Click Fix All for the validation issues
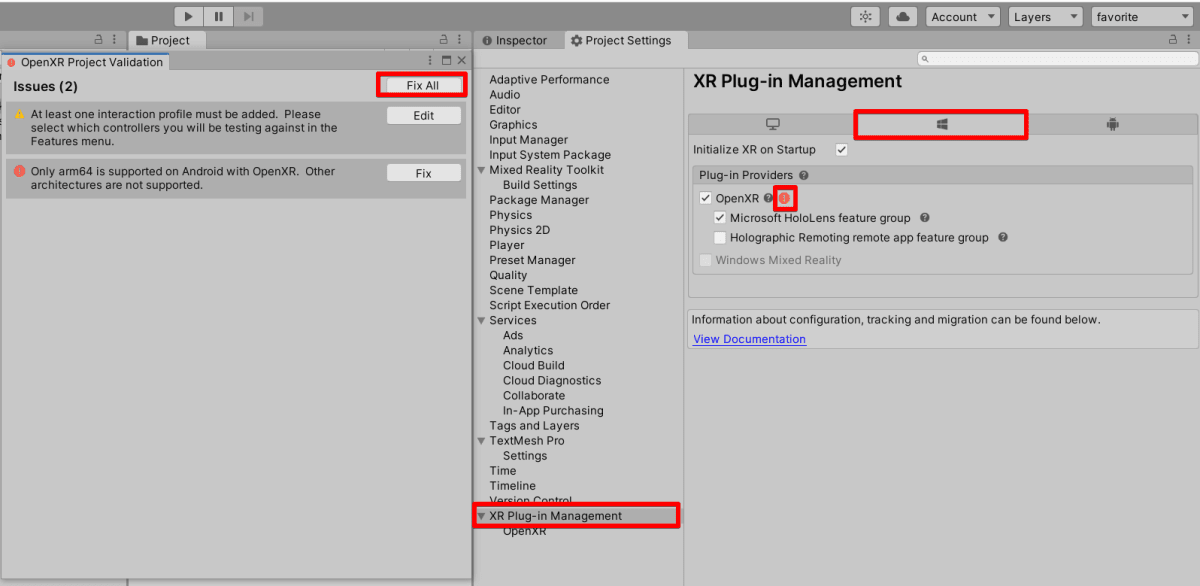The image size is (1200, 586). pyautogui.click(x=423, y=85)
